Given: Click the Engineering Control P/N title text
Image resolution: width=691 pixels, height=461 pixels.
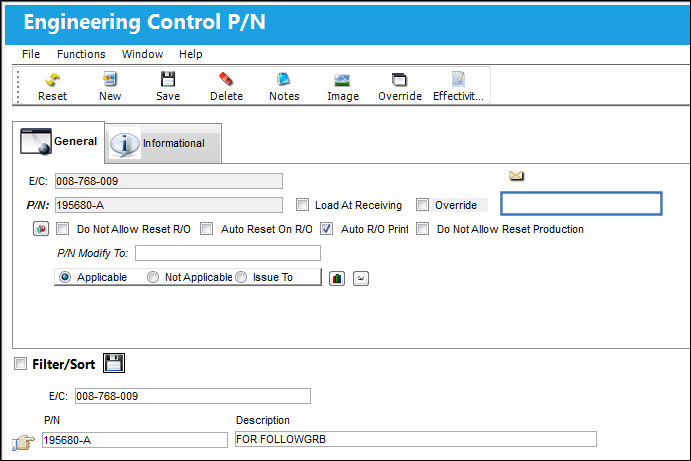Looking at the screenshot, I should [x=145, y=22].
